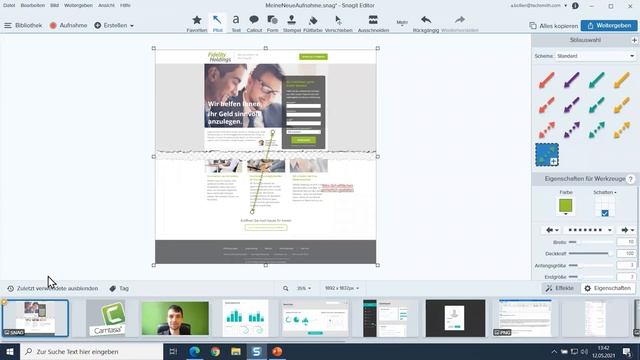Expand the Erstellen dropdown
This screenshot has height=360, width=640.
tap(114, 25)
